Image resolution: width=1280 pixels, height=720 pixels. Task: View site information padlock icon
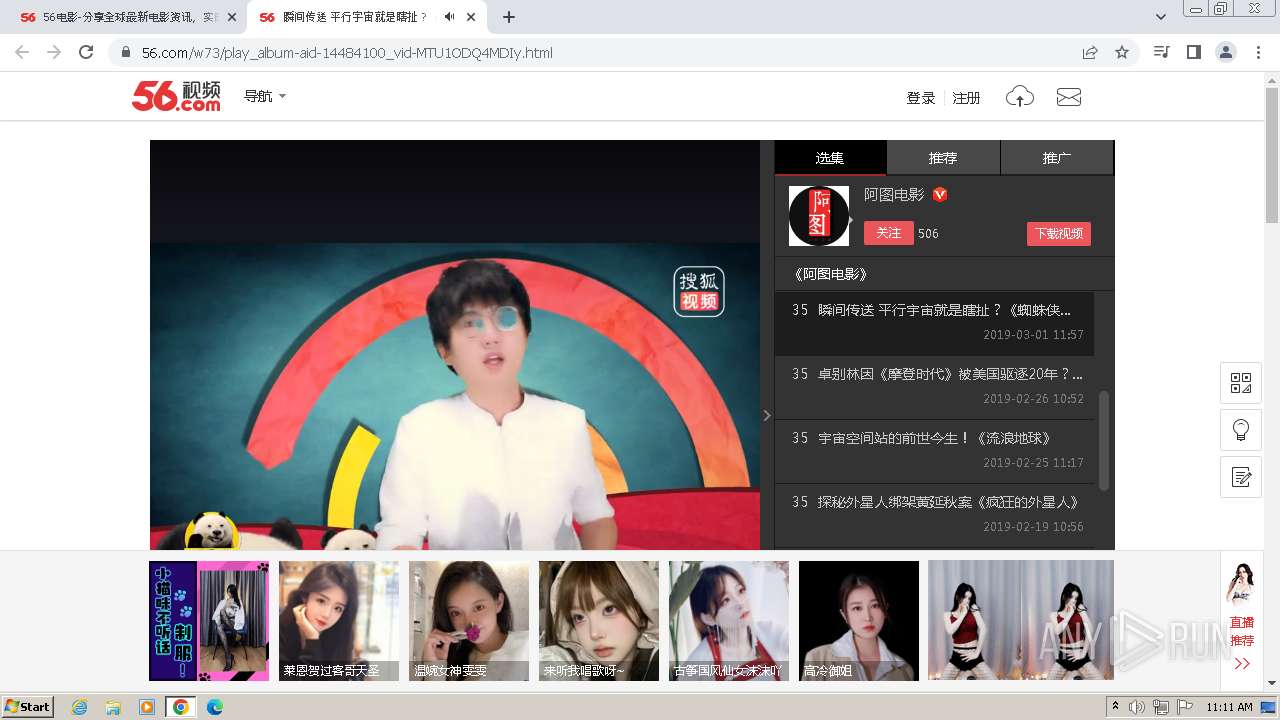point(126,52)
